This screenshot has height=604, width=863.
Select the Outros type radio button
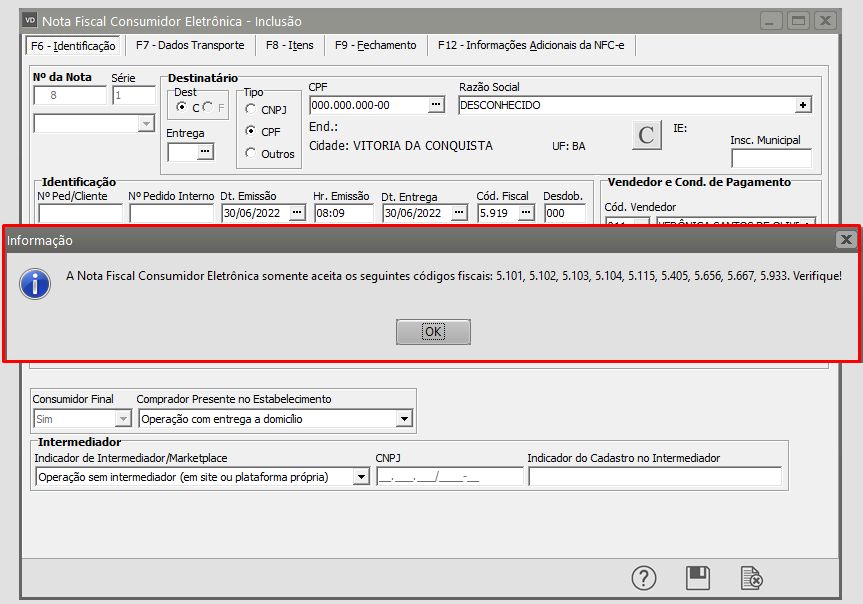[x=251, y=153]
